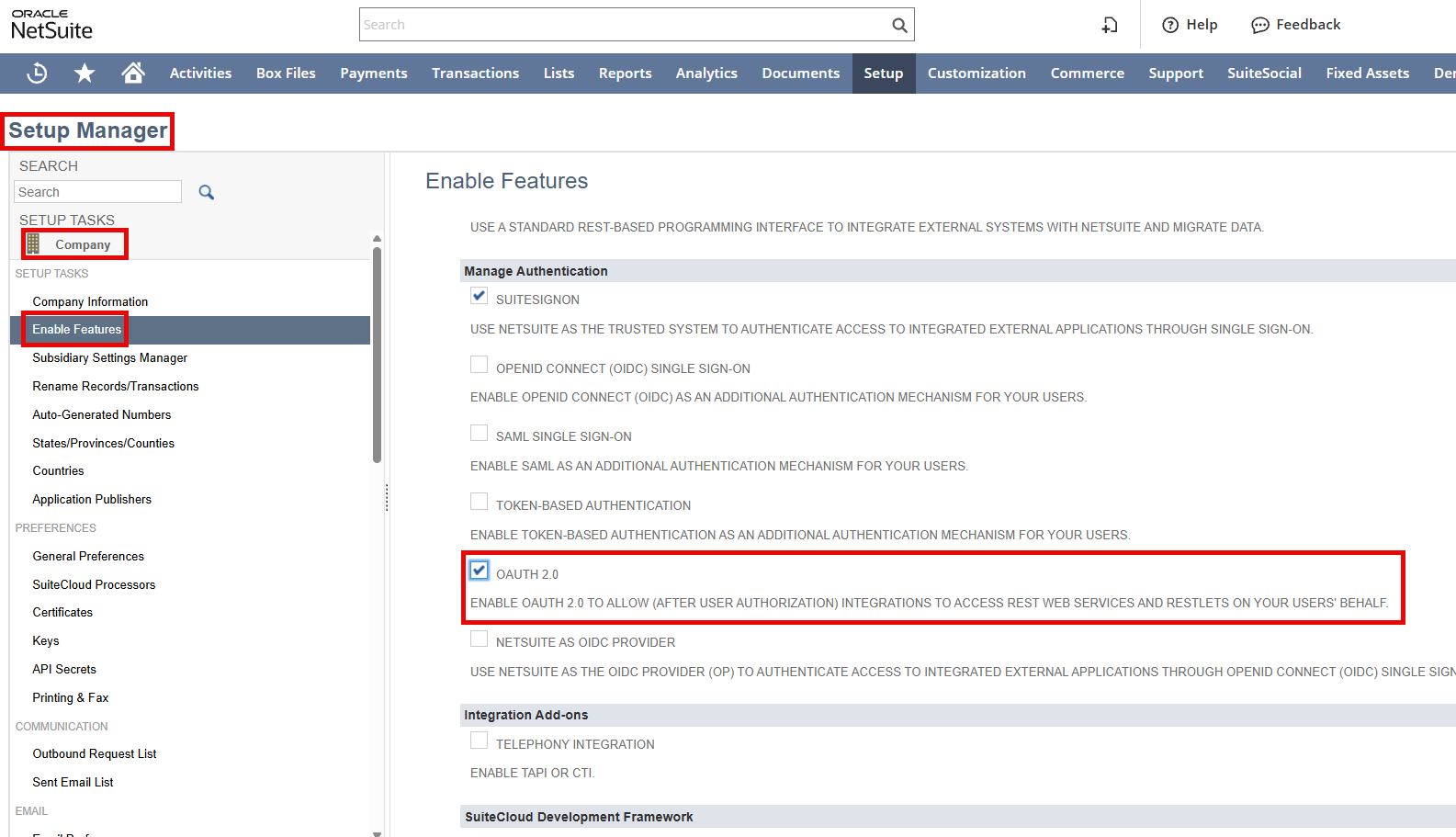Open the Shortcuts star icon
This screenshot has height=837, width=1456.
[85, 73]
